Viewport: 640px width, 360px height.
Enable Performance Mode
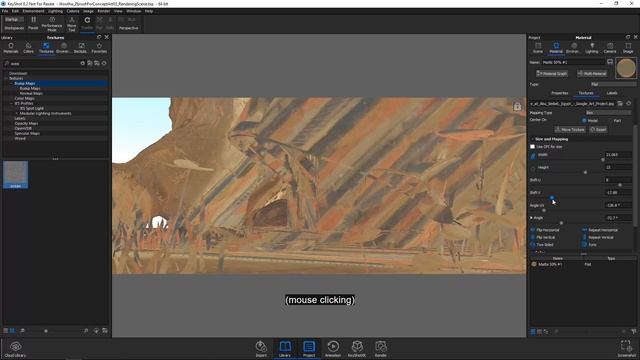pyautogui.click(x=52, y=24)
